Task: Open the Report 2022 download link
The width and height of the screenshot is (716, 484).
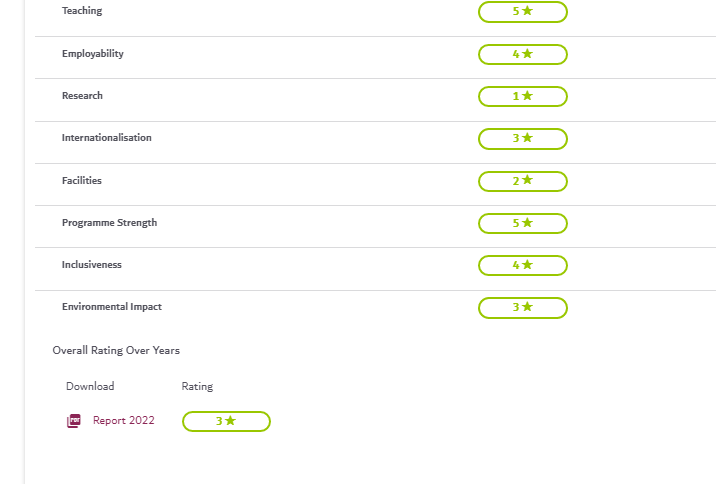Action: tap(124, 421)
